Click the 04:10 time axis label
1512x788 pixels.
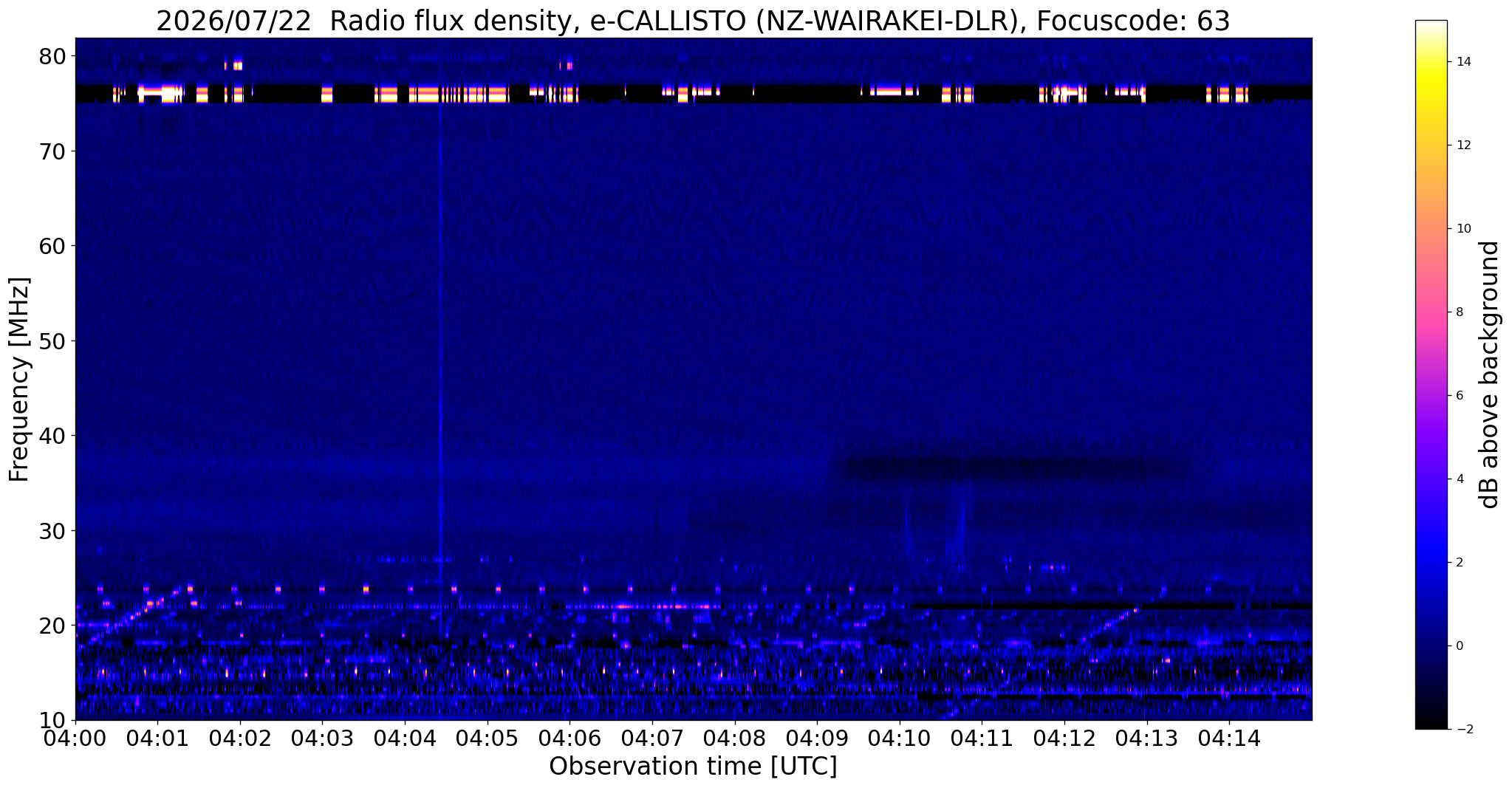900,739
